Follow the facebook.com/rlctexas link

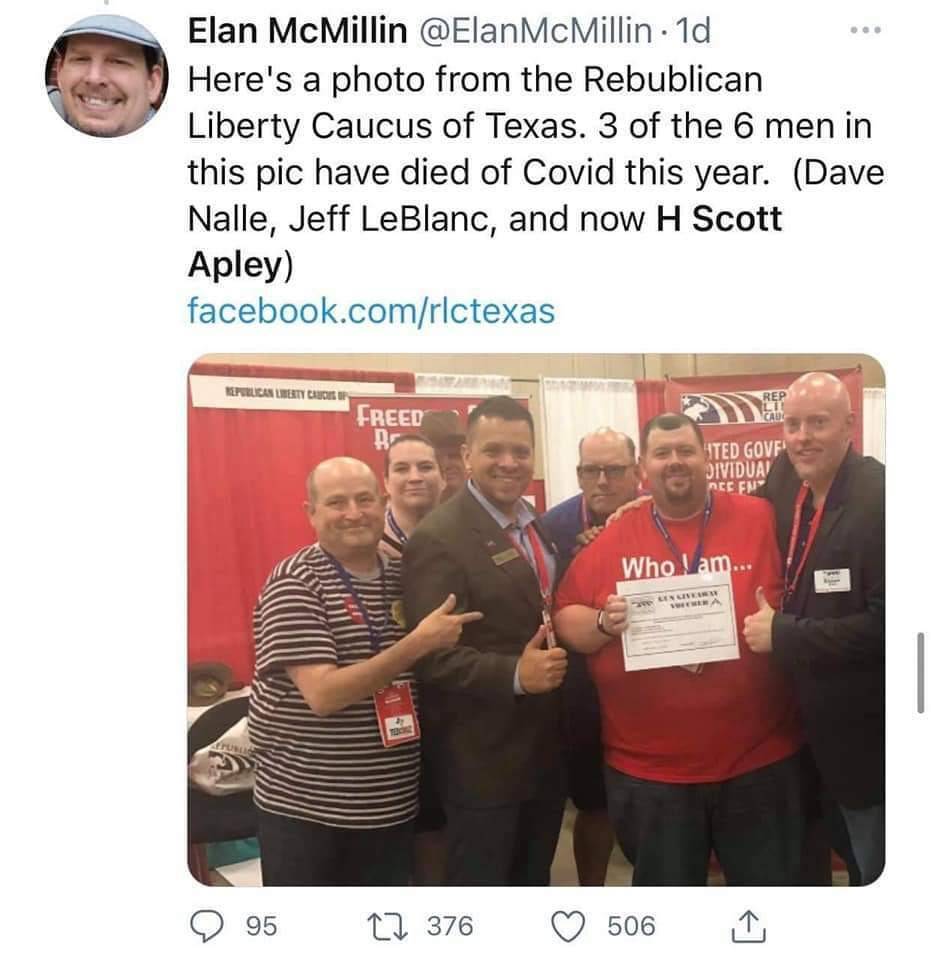pos(371,310)
